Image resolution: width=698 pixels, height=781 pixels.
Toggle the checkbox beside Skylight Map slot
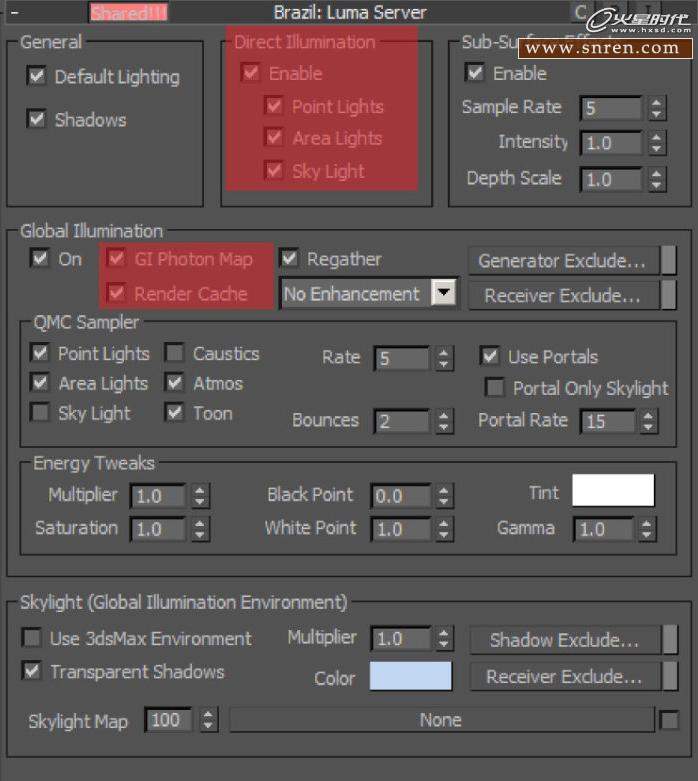coord(669,720)
